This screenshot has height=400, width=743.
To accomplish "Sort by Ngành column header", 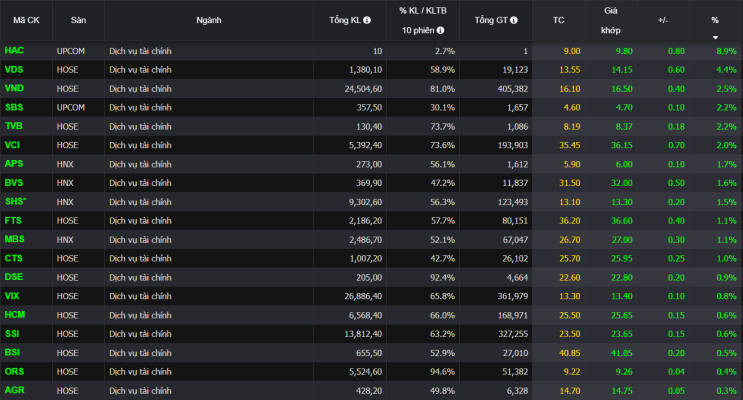I will point(208,20).
